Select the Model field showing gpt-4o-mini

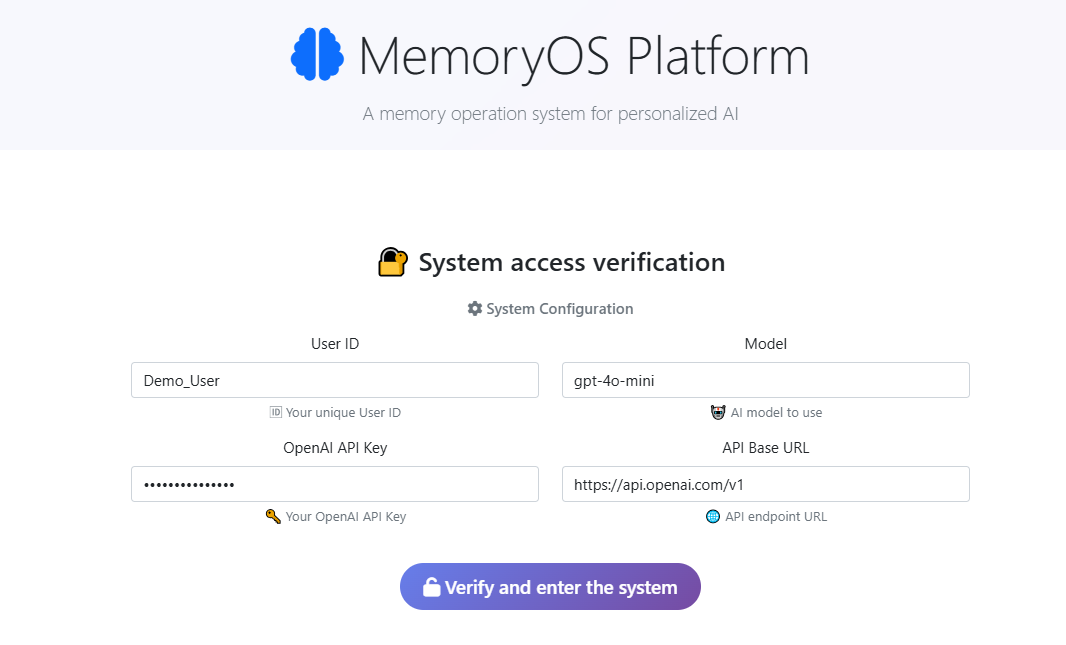pos(765,380)
